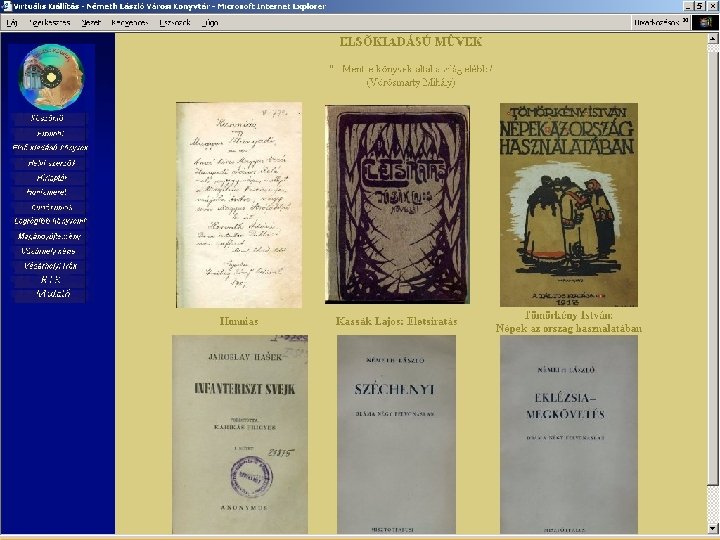Screen dimensions: 720x540
Task: Open the Infanteriszt Svejk title page image
Action: (x=240, y=434)
